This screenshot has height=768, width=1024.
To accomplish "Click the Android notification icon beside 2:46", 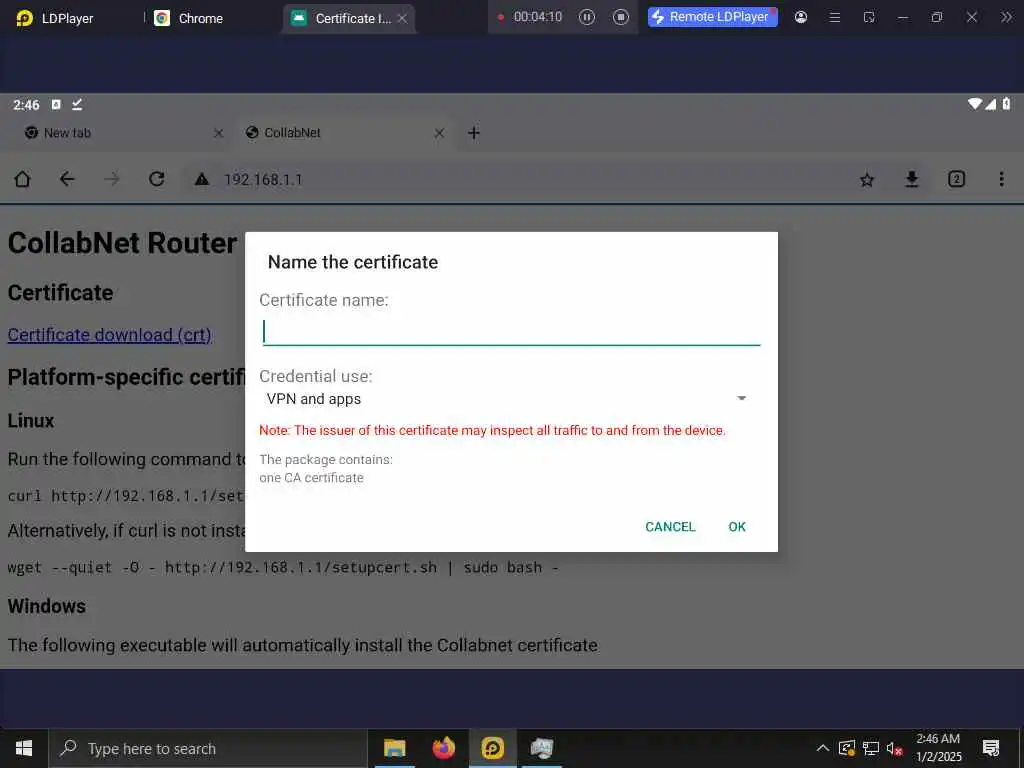I will tap(56, 104).
